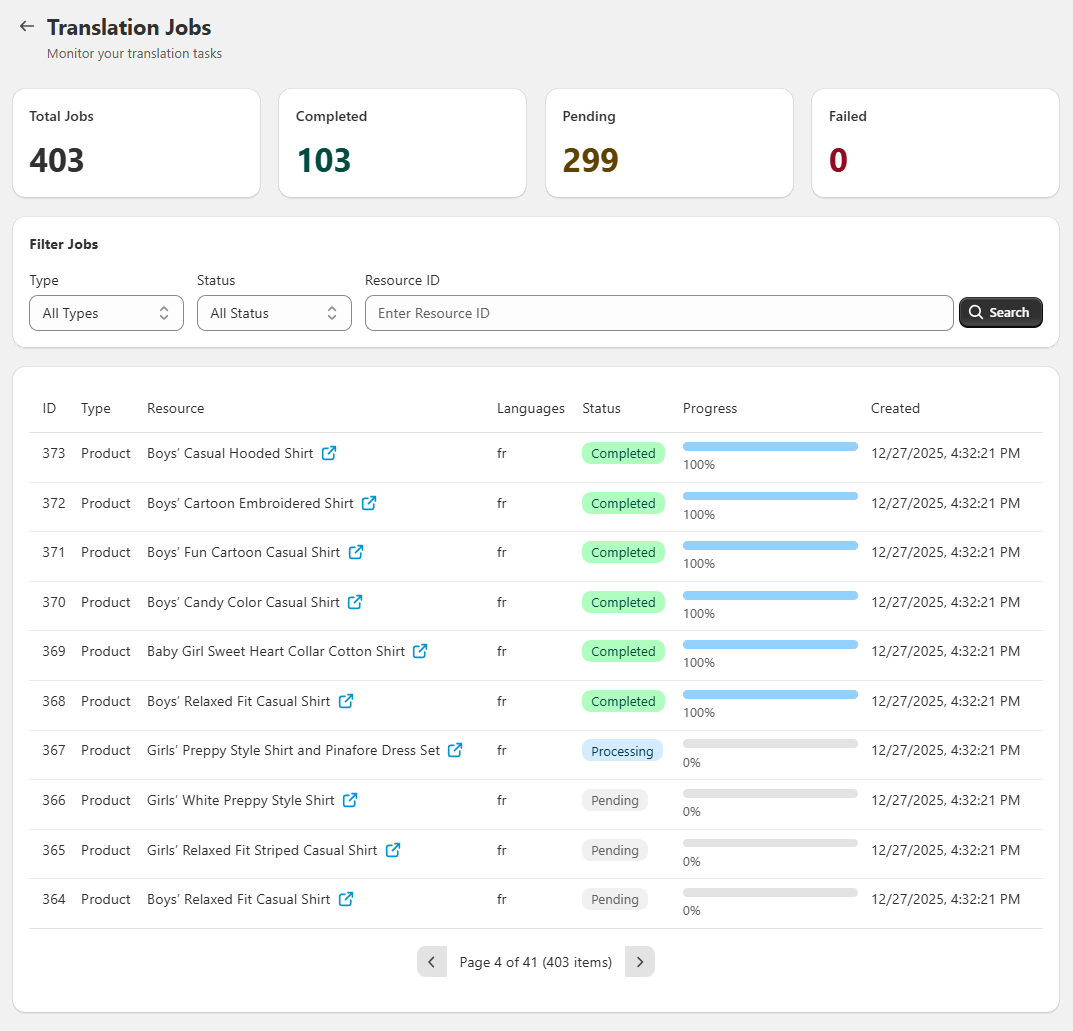The image size is (1073, 1031).
Task: Go to the previous page of jobs
Action: tap(432, 962)
